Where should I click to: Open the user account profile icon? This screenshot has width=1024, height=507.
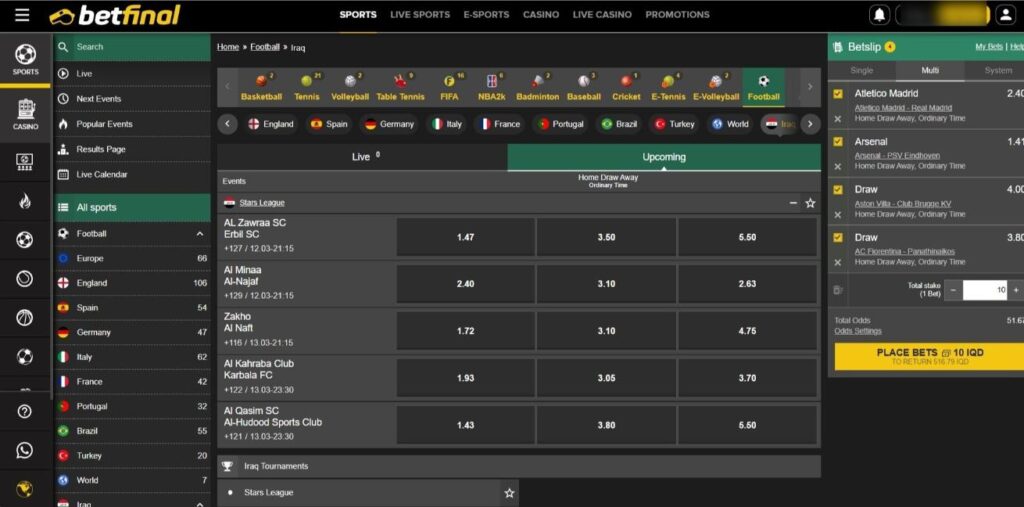tap(1005, 15)
